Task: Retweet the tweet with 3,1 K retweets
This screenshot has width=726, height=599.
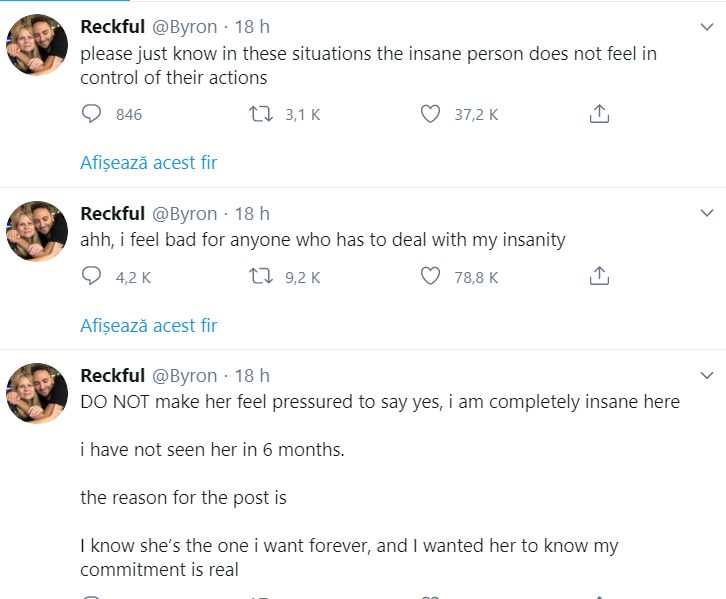Action: (259, 114)
